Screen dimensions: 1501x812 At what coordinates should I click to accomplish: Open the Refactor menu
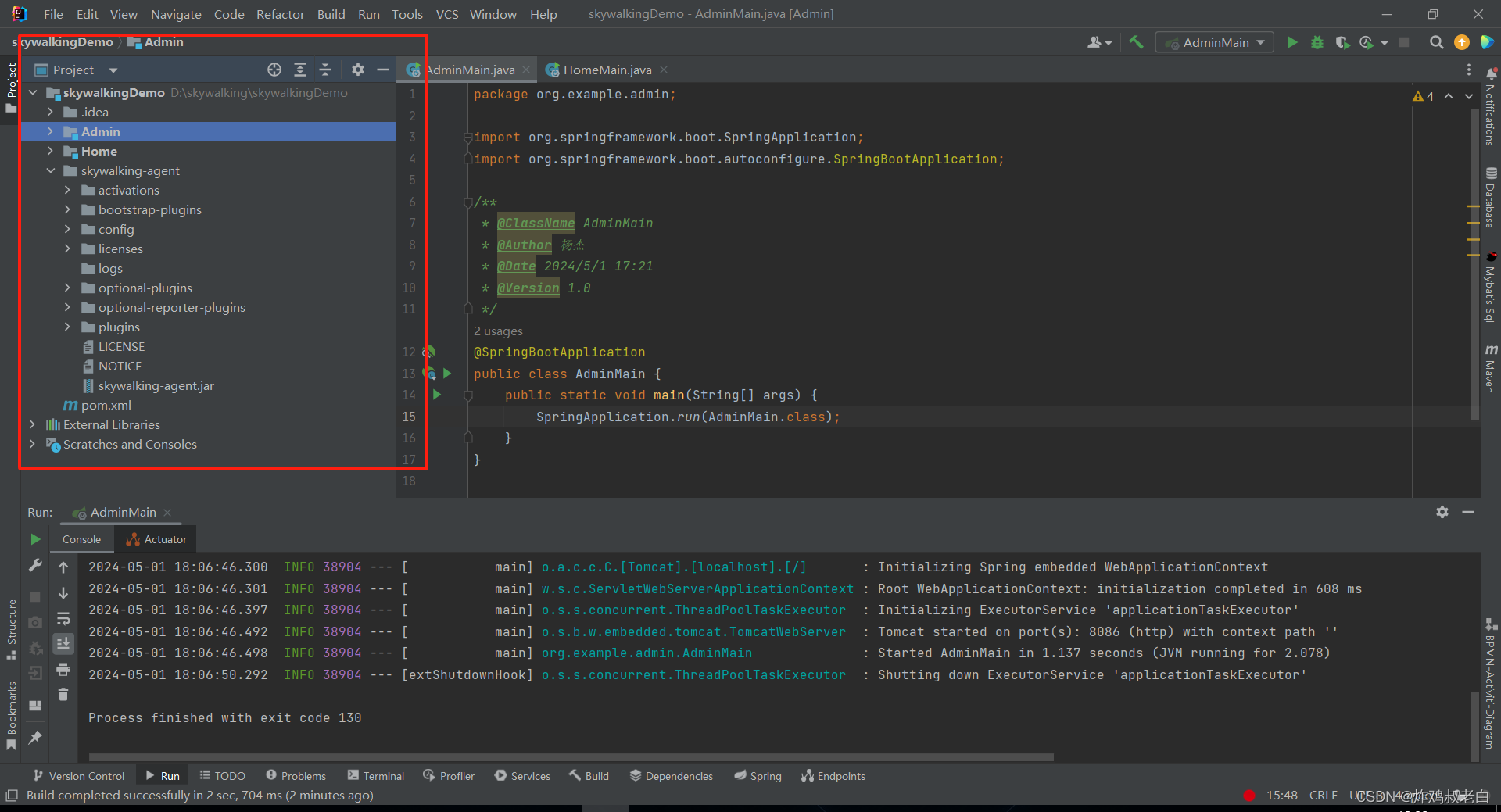(x=280, y=14)
